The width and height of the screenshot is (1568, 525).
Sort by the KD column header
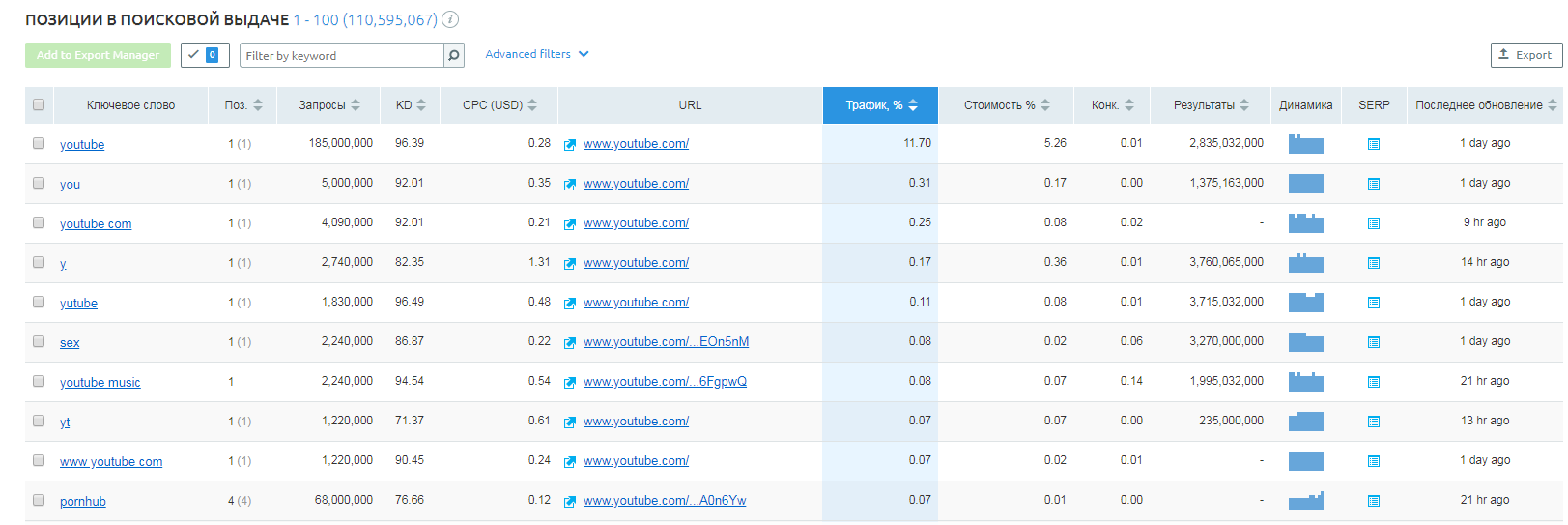(x=410, y=105)
